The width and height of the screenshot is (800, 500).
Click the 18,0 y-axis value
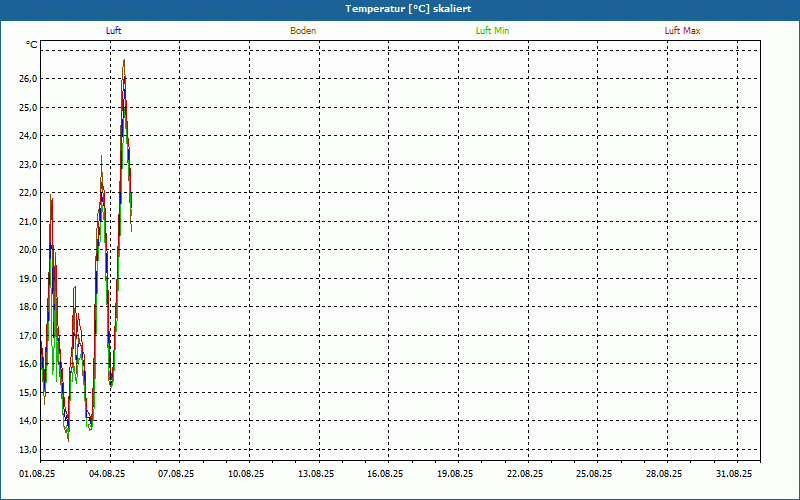(x=28, y=307)
